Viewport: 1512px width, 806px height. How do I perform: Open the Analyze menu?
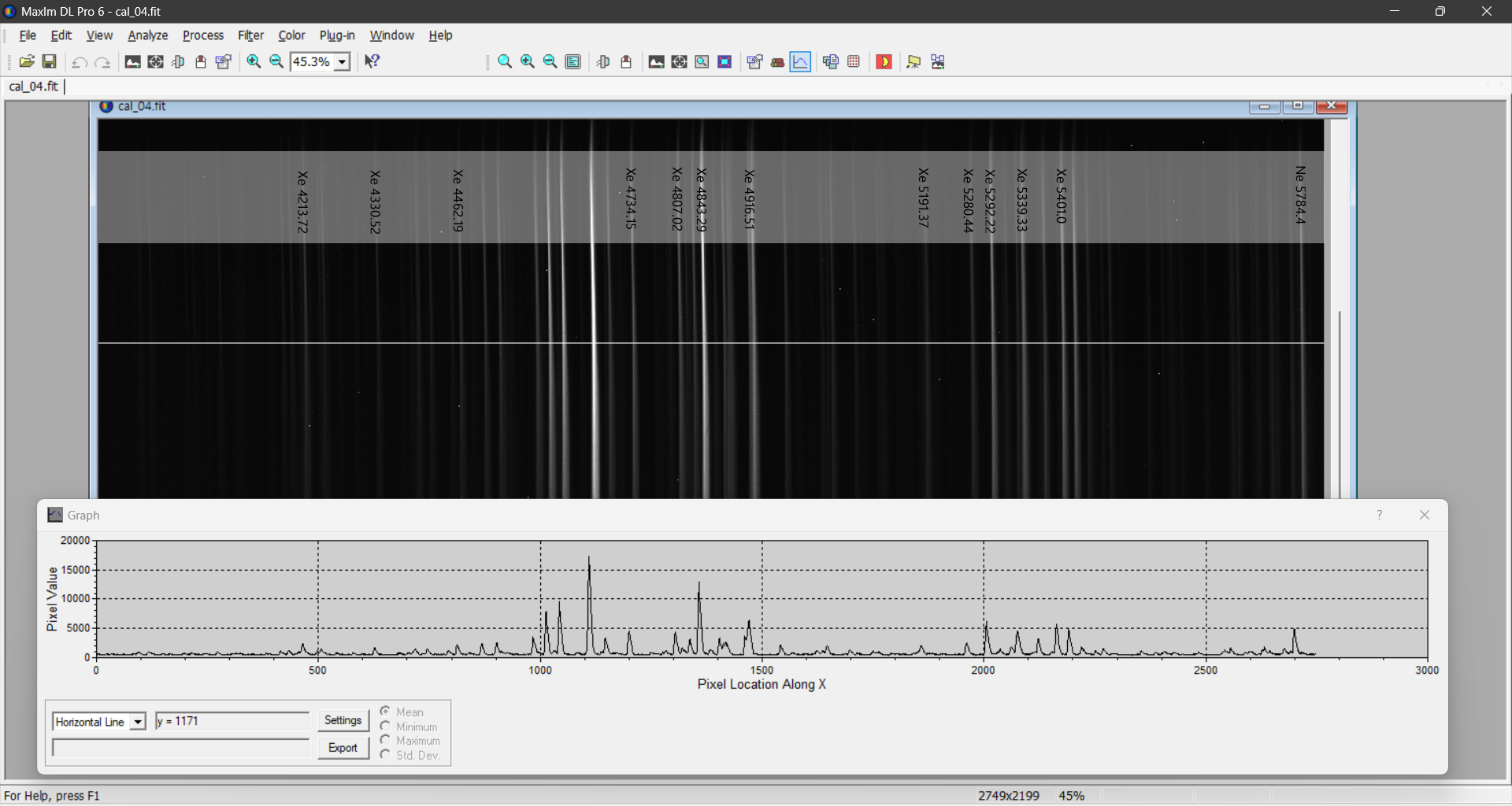coord(148,35)
